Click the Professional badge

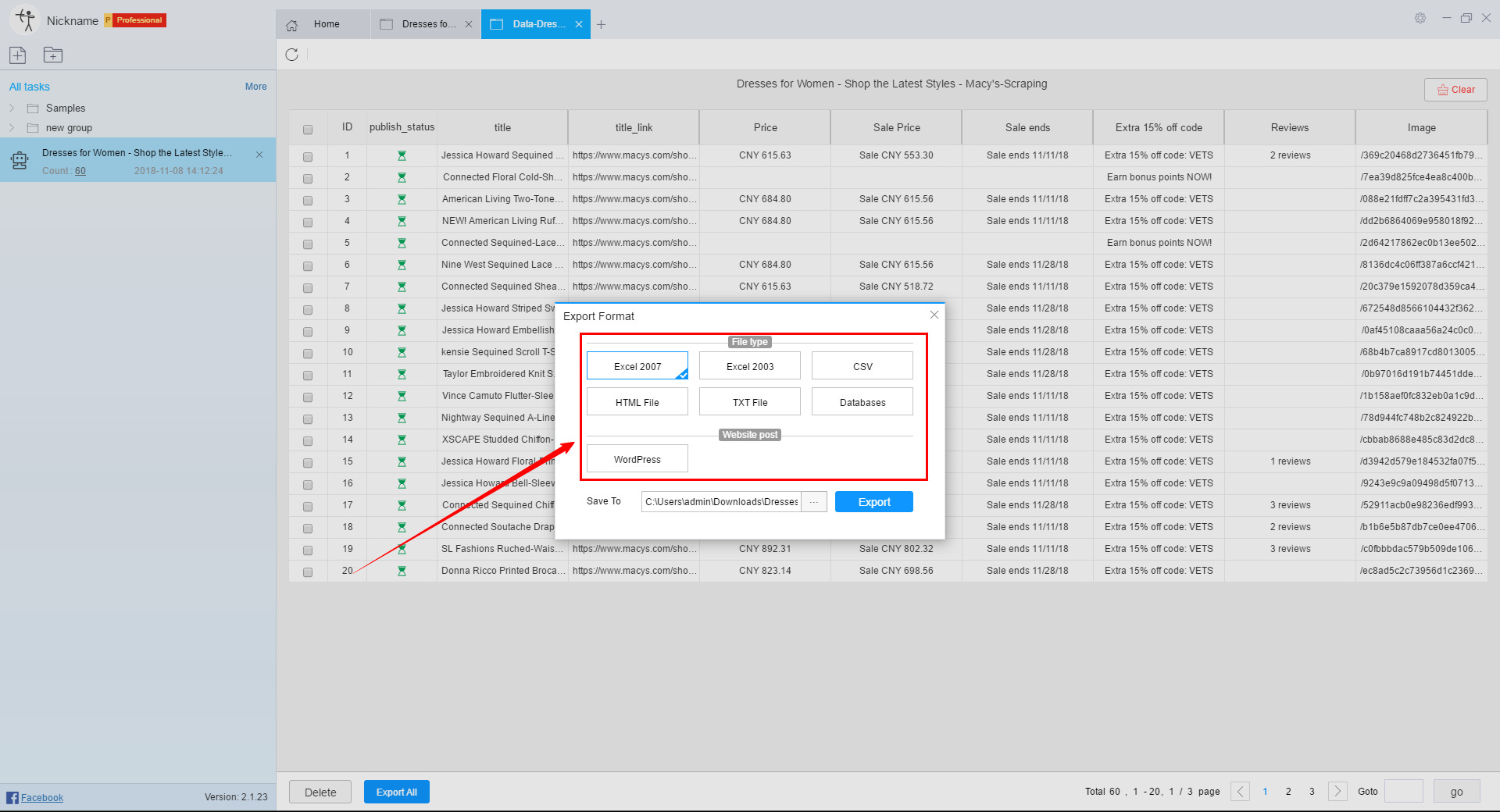135,20
